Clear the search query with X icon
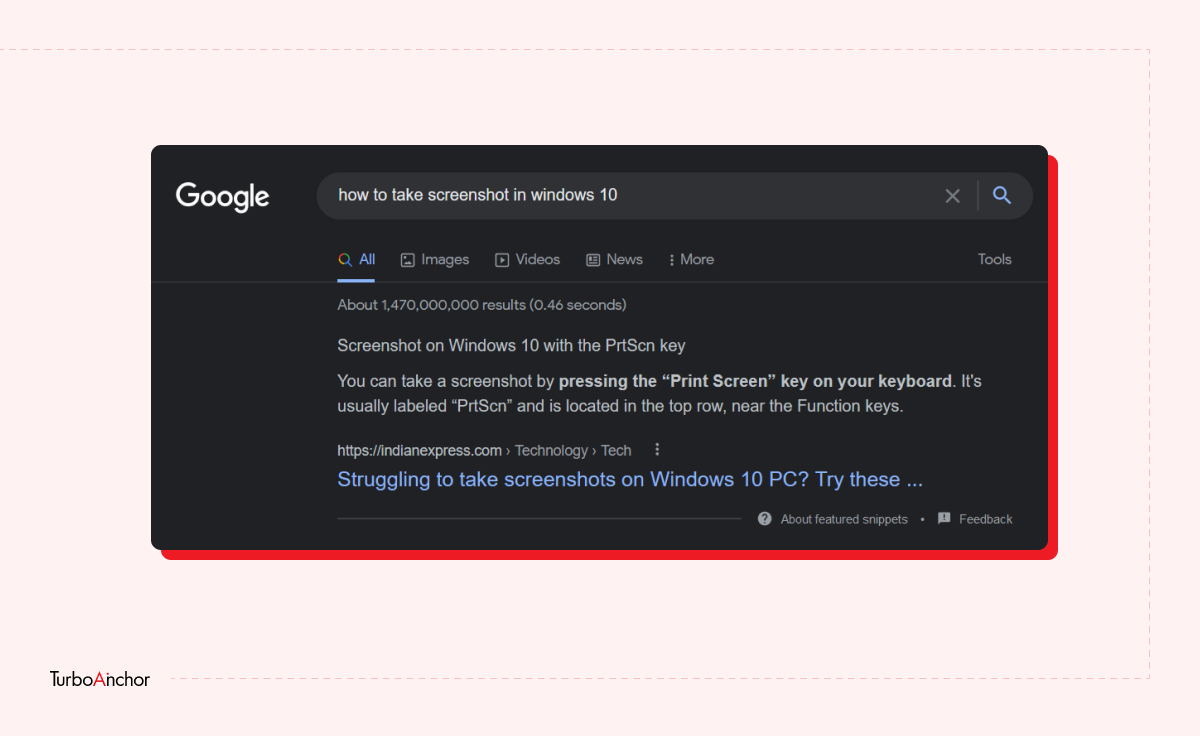The height and width of the screenshot is (736, 1200). pyautogui.click(x=952, y=196)
